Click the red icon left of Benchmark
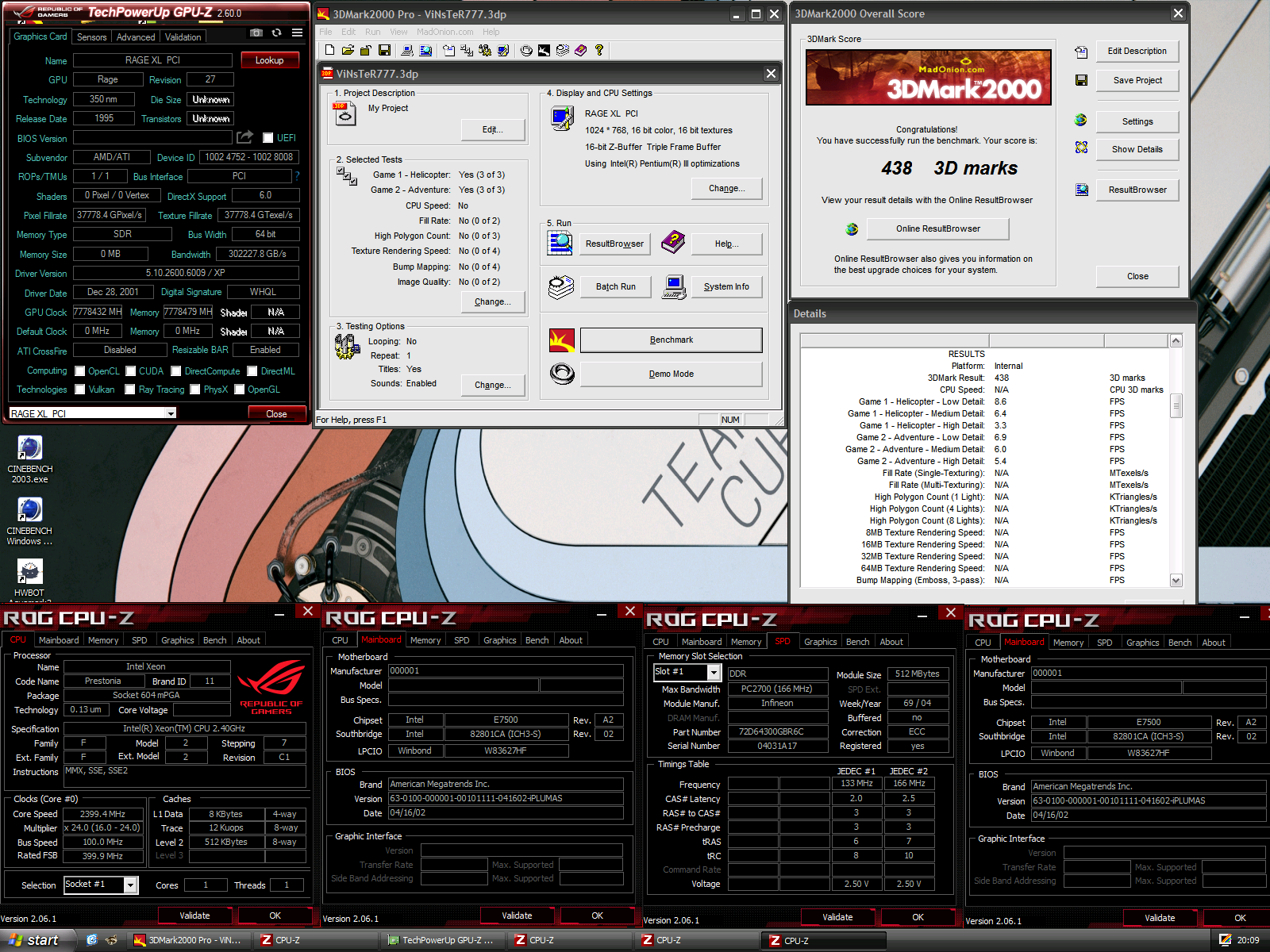This screenshot has height=952, width=1270. pyautogui.click(x=562, y=340)
